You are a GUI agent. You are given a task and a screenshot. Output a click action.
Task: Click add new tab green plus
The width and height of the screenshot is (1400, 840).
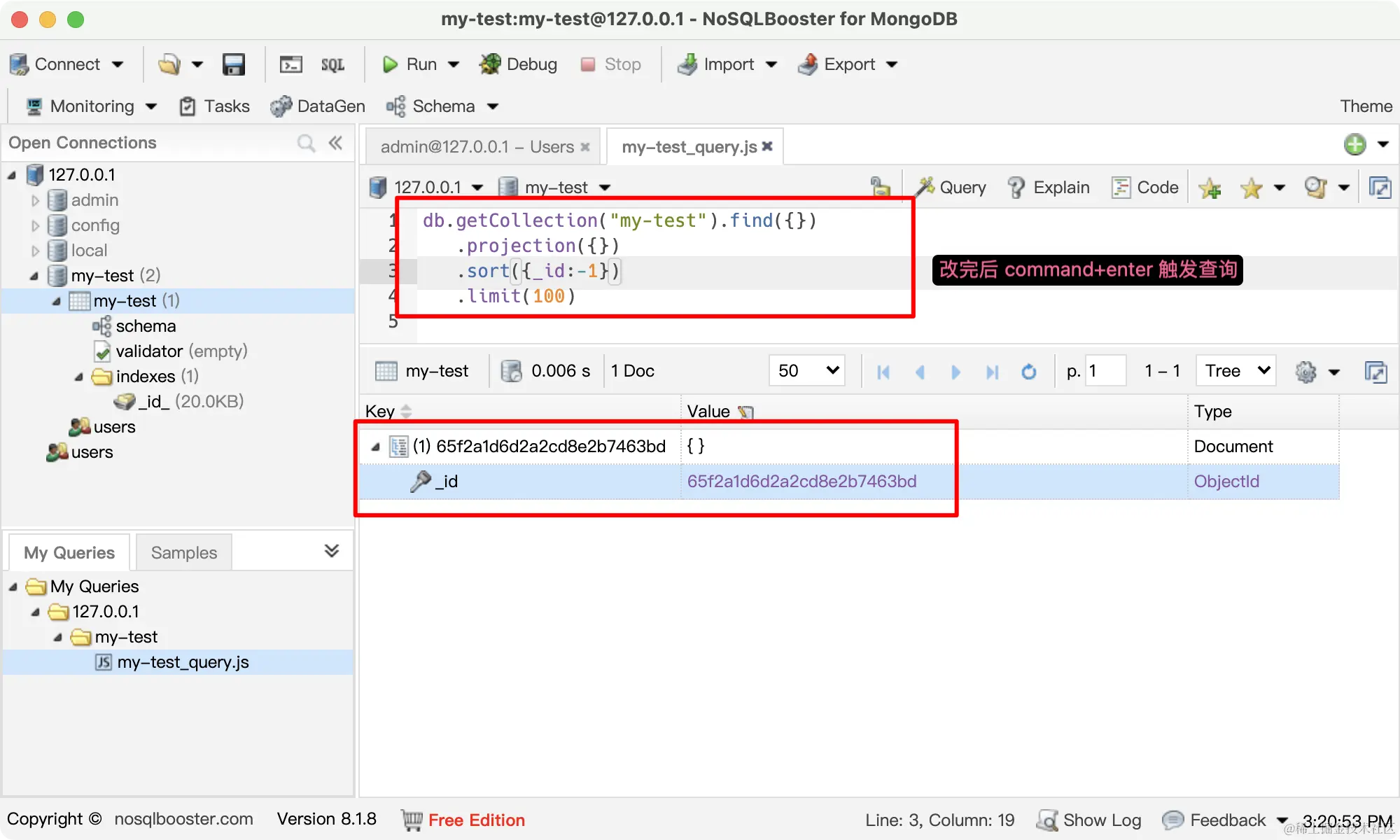(1355, 145)
